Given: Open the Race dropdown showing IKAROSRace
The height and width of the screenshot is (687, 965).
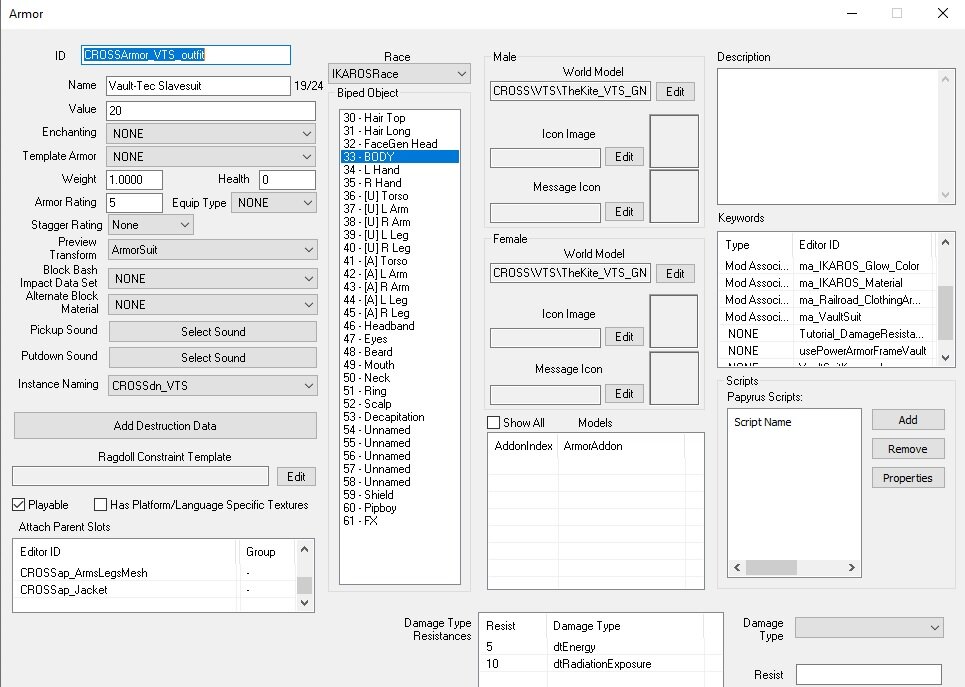Looking at the screenshot, I should (399, 74).
